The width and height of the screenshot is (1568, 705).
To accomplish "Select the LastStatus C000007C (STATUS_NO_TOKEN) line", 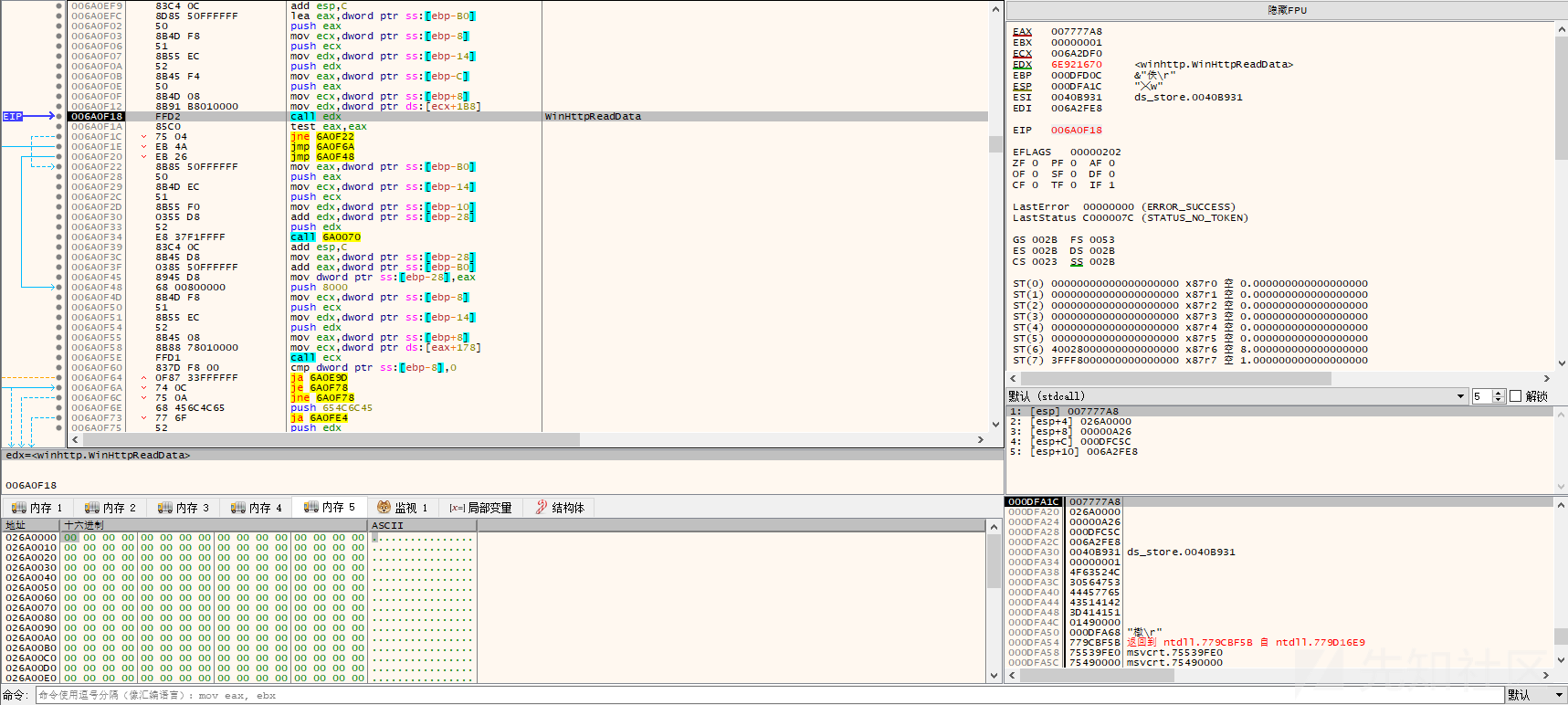I will pyautogui.click(x=1131, y=218).
